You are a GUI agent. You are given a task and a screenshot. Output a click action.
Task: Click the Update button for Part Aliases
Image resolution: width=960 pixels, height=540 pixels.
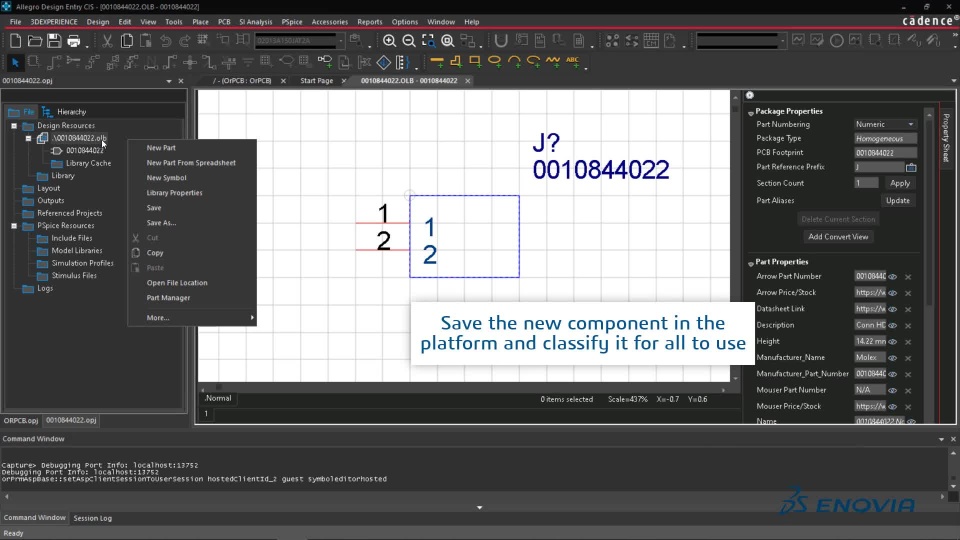tap(898, 201)
